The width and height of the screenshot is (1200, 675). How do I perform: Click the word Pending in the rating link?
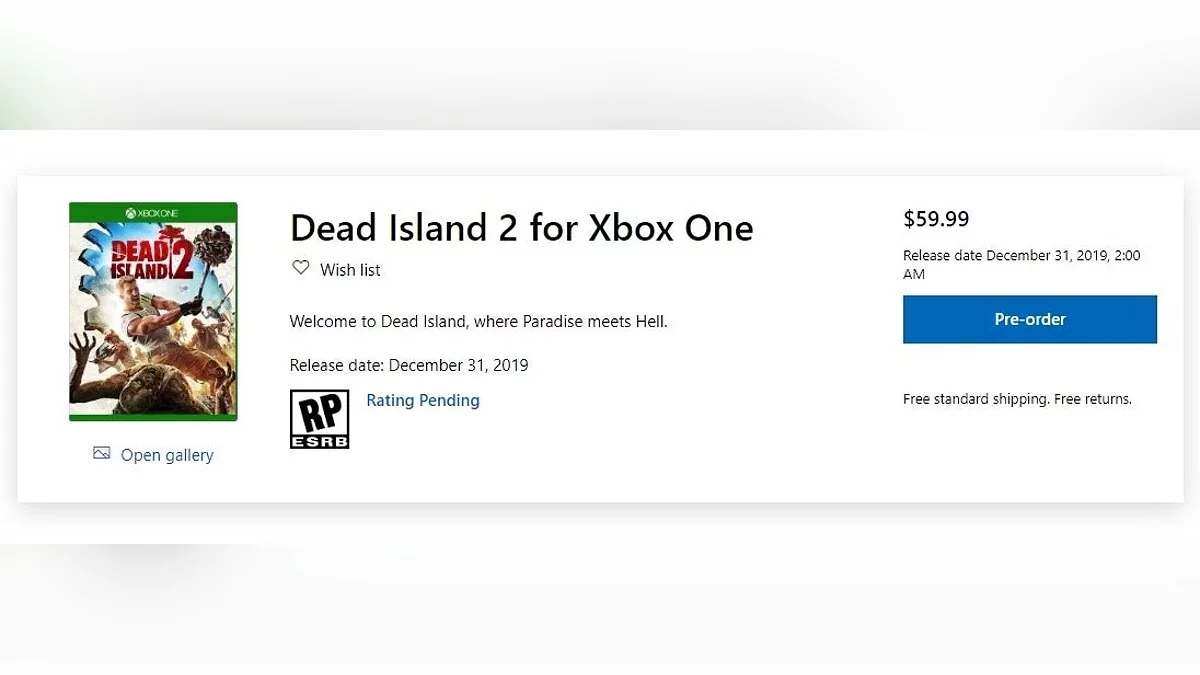point(450,400)
